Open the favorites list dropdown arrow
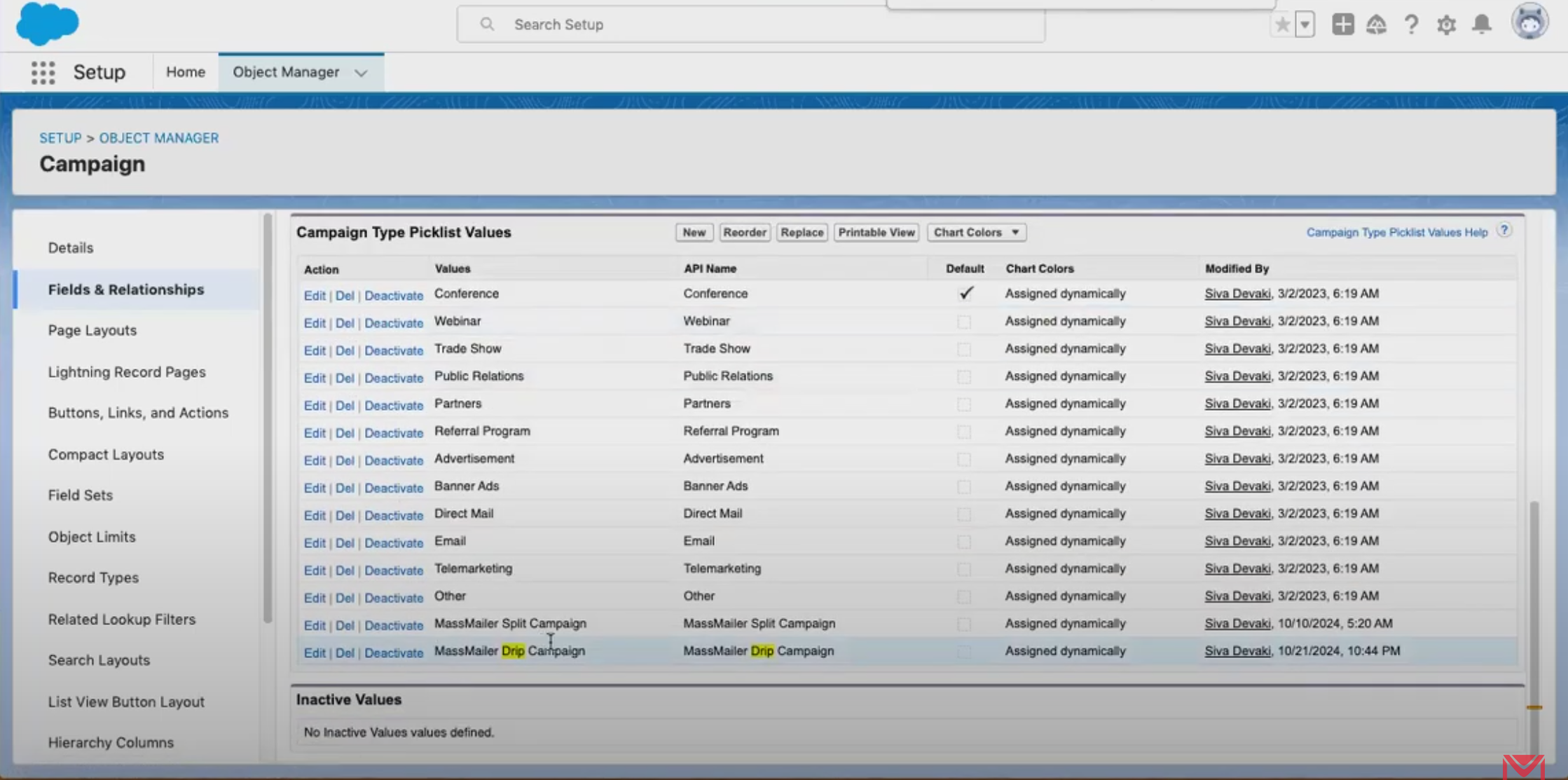 (x=1305, y=25)
